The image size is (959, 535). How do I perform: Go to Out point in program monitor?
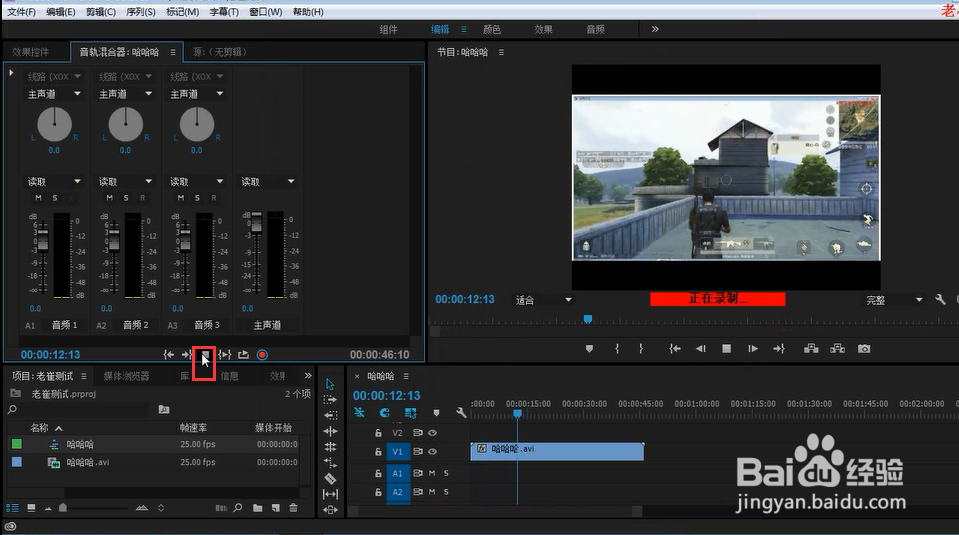[x=779, y=349]
